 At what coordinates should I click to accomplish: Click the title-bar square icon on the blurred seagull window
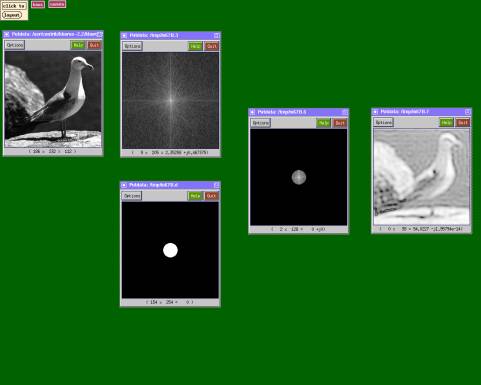[x=468, y=112]
